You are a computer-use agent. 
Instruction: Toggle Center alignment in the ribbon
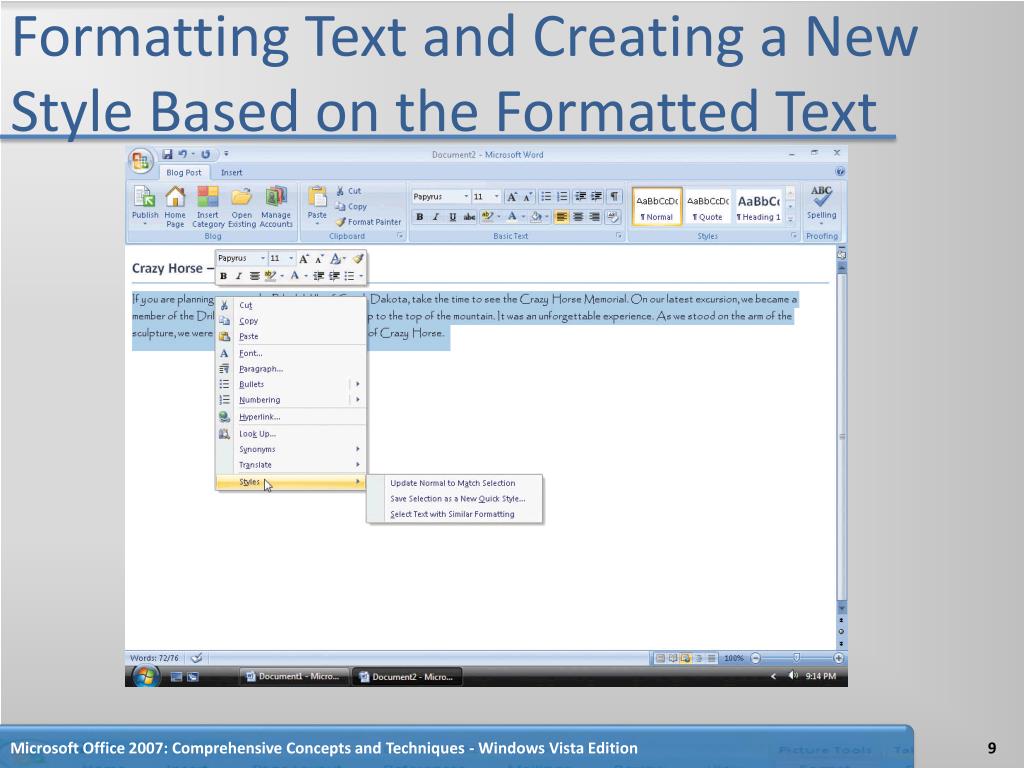click(578, 217)
